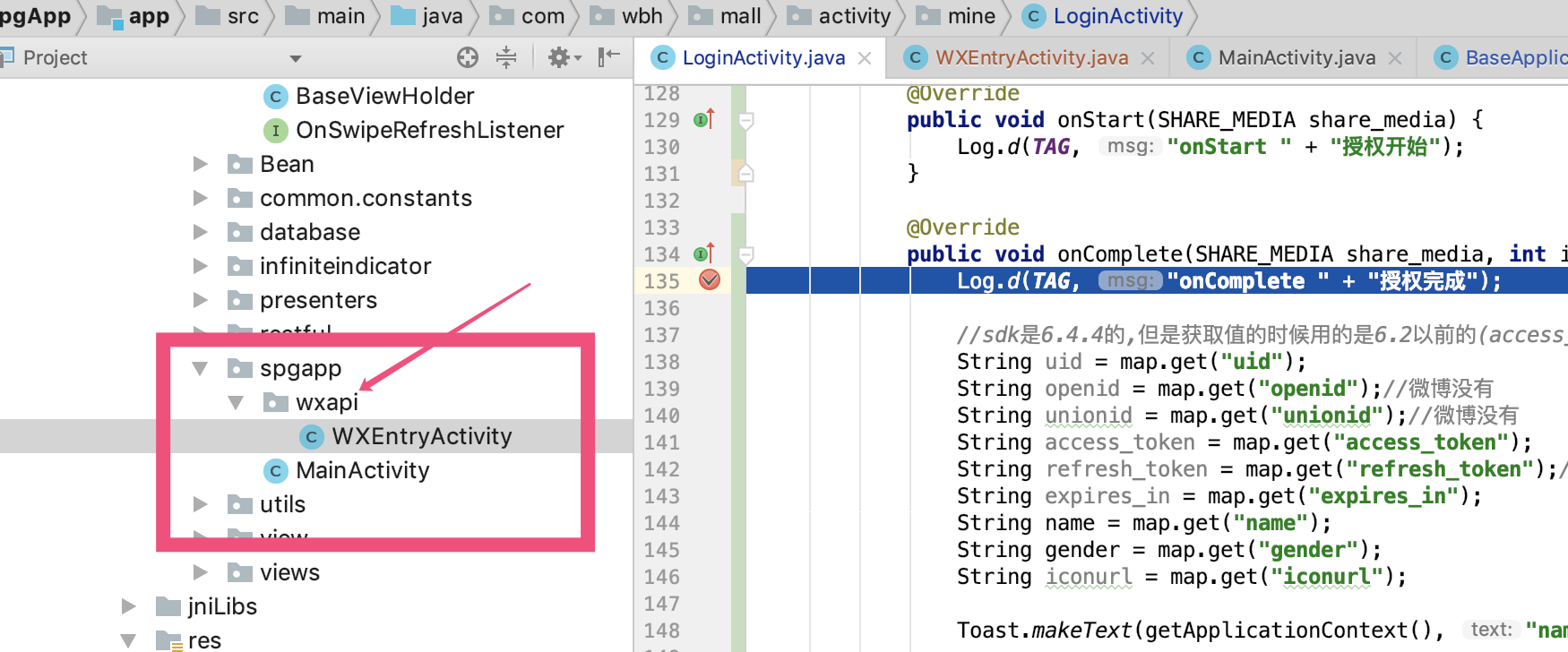Image resolution: width=1568 pixels, height=652 pixels.
Task: Click the app breadcrumb
Action: tap(133, 16)
